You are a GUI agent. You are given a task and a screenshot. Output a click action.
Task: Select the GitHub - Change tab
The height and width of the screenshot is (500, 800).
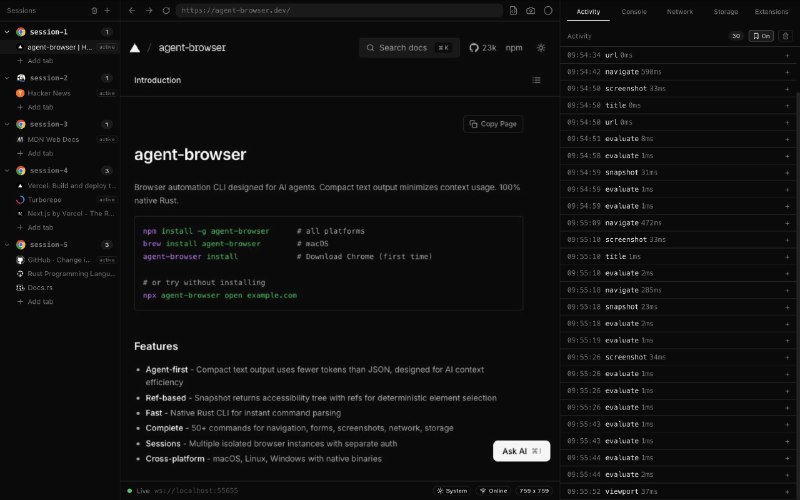pos(60,260)
